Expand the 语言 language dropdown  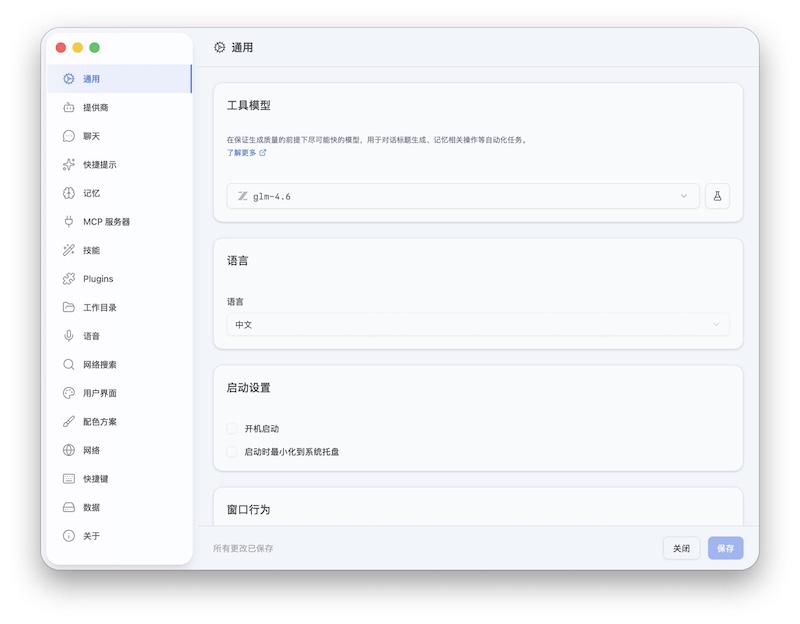(x=477, y=324)
